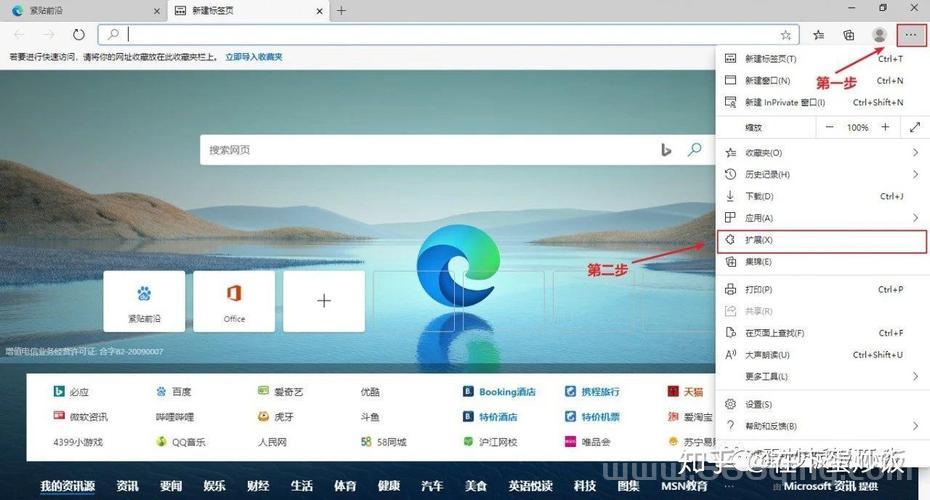Open the QQ音乐 link
The image size is (930, 500).
click(181, 442)
